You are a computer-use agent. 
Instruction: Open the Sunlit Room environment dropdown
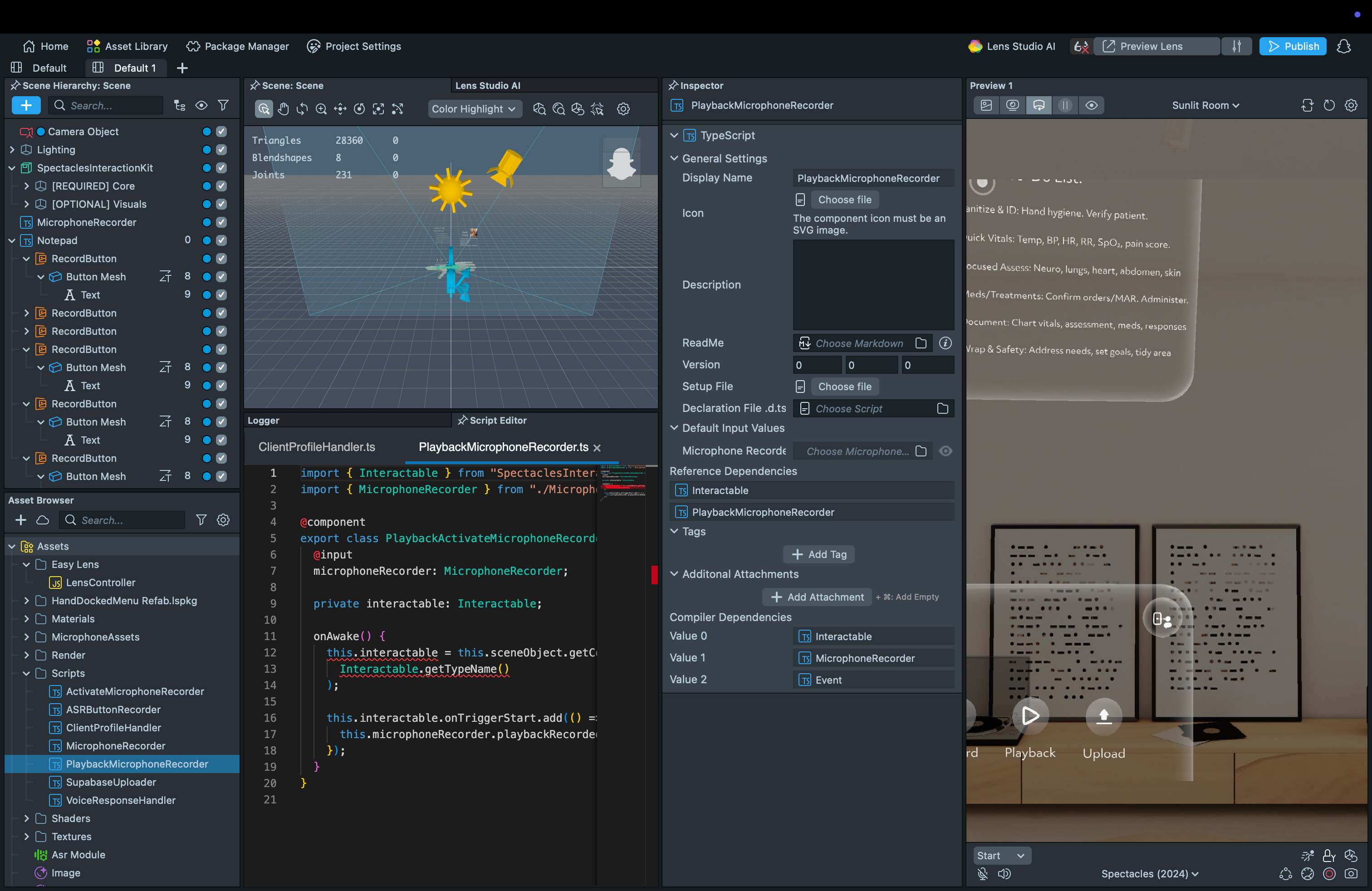click(1205, 105)
